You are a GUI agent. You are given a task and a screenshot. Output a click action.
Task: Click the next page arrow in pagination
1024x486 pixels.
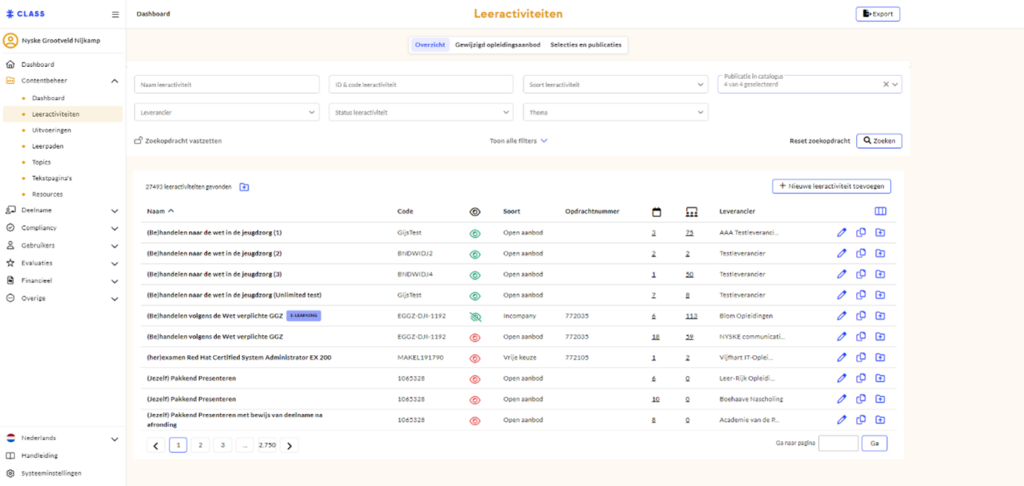click(290, 445)
